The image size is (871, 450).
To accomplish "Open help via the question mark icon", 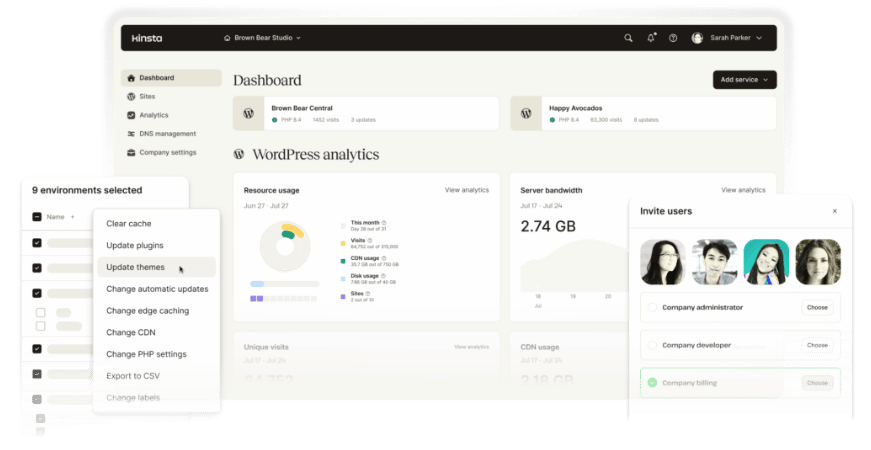I will [x=673, y=38].
